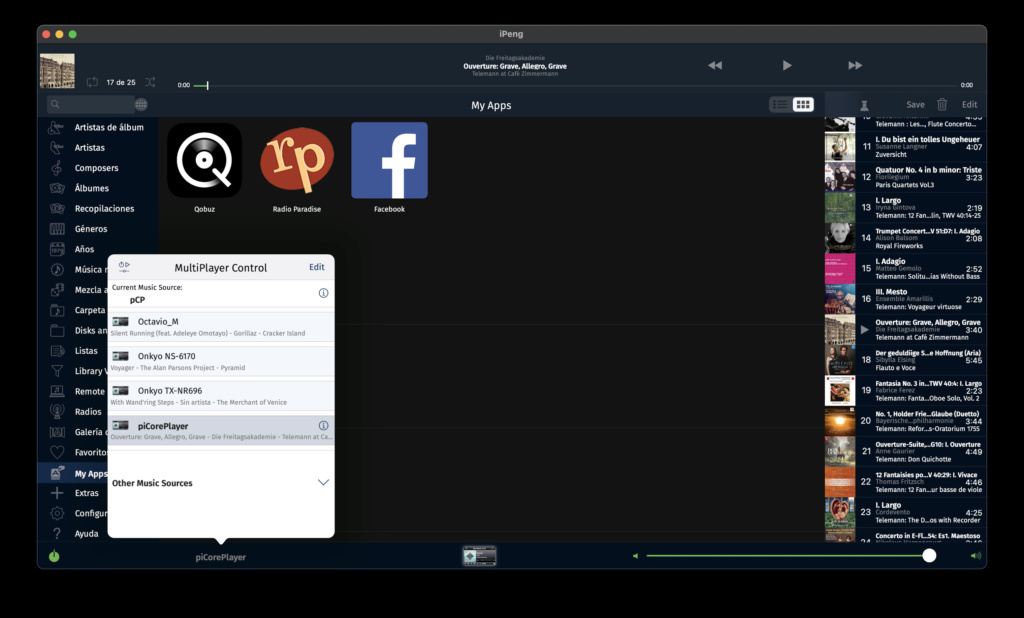Click the volume down speaker icon
Screen dimensions: 1024x618
(x=635, y=556)
